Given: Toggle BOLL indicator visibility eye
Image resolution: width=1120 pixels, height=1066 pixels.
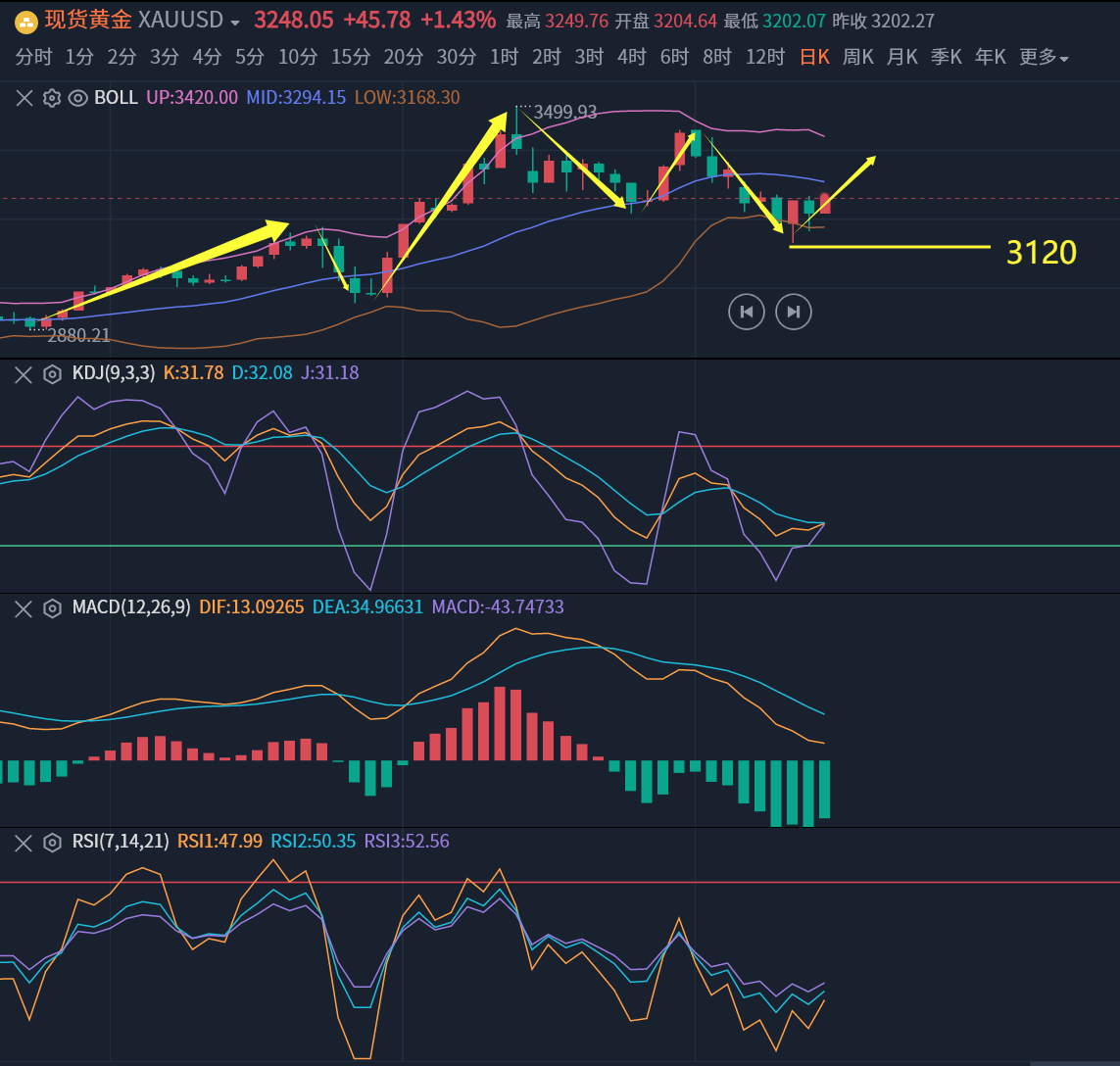Looking at the screenshot, I should [77, 98].
